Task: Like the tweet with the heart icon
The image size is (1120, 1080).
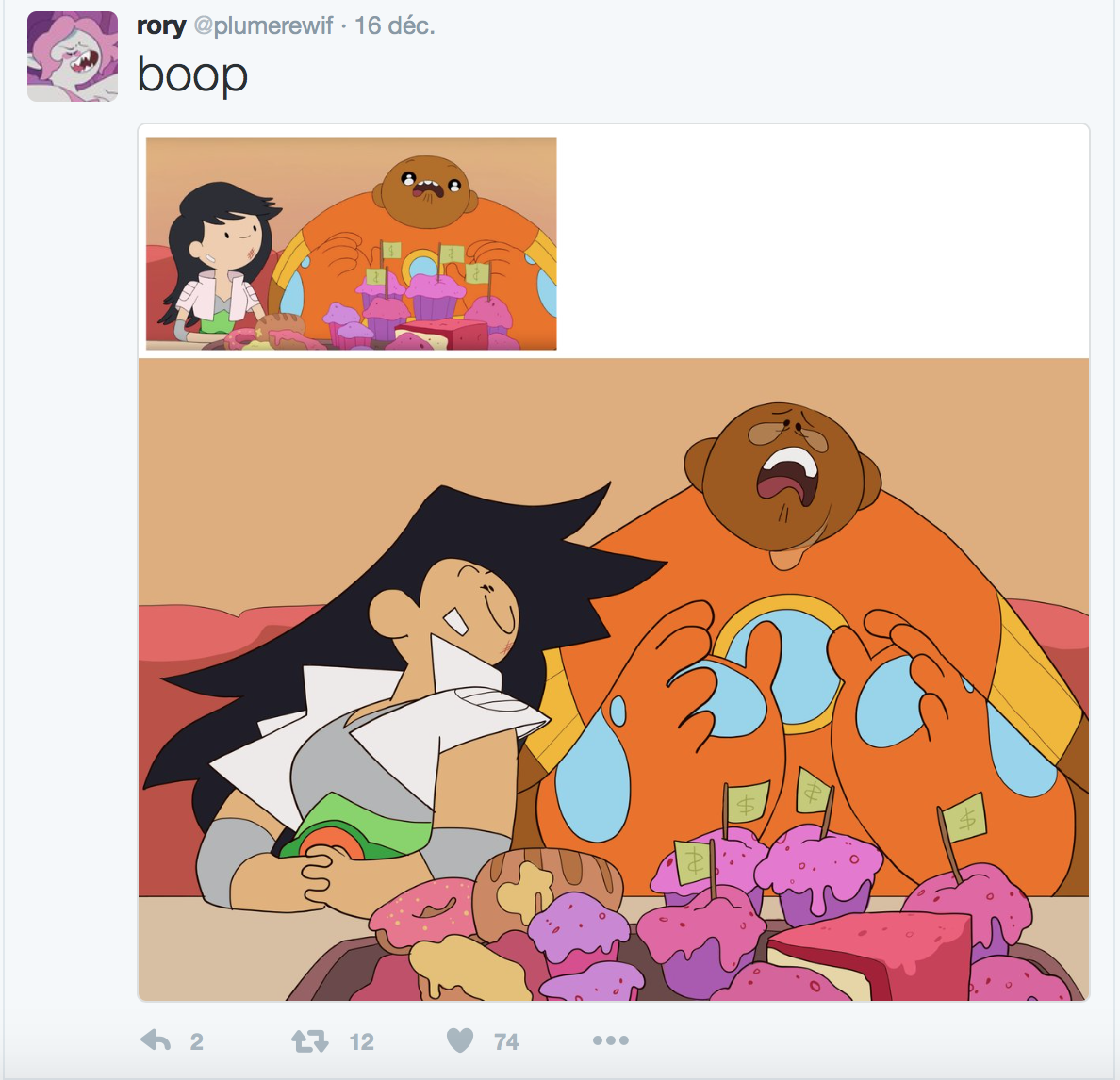Action: (460, 1040)
